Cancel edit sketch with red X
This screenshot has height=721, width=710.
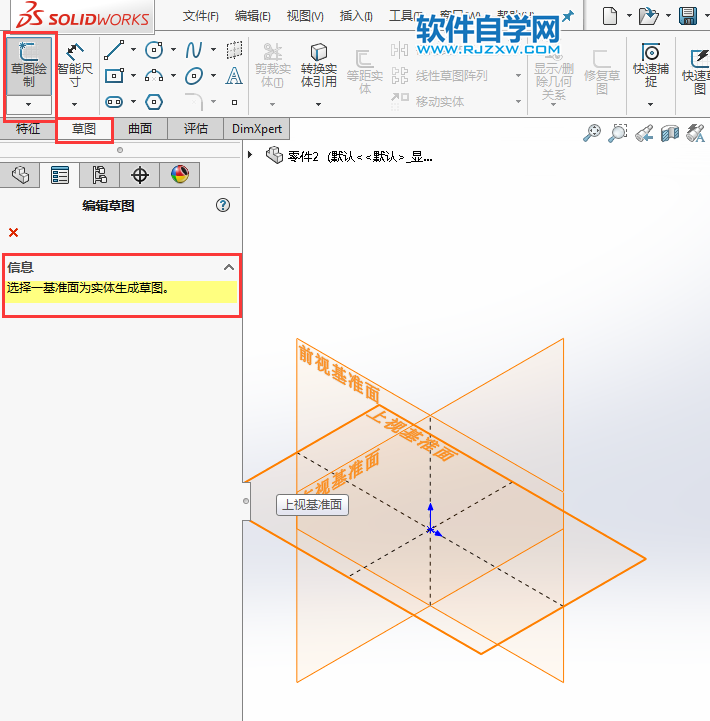point(13,233)
